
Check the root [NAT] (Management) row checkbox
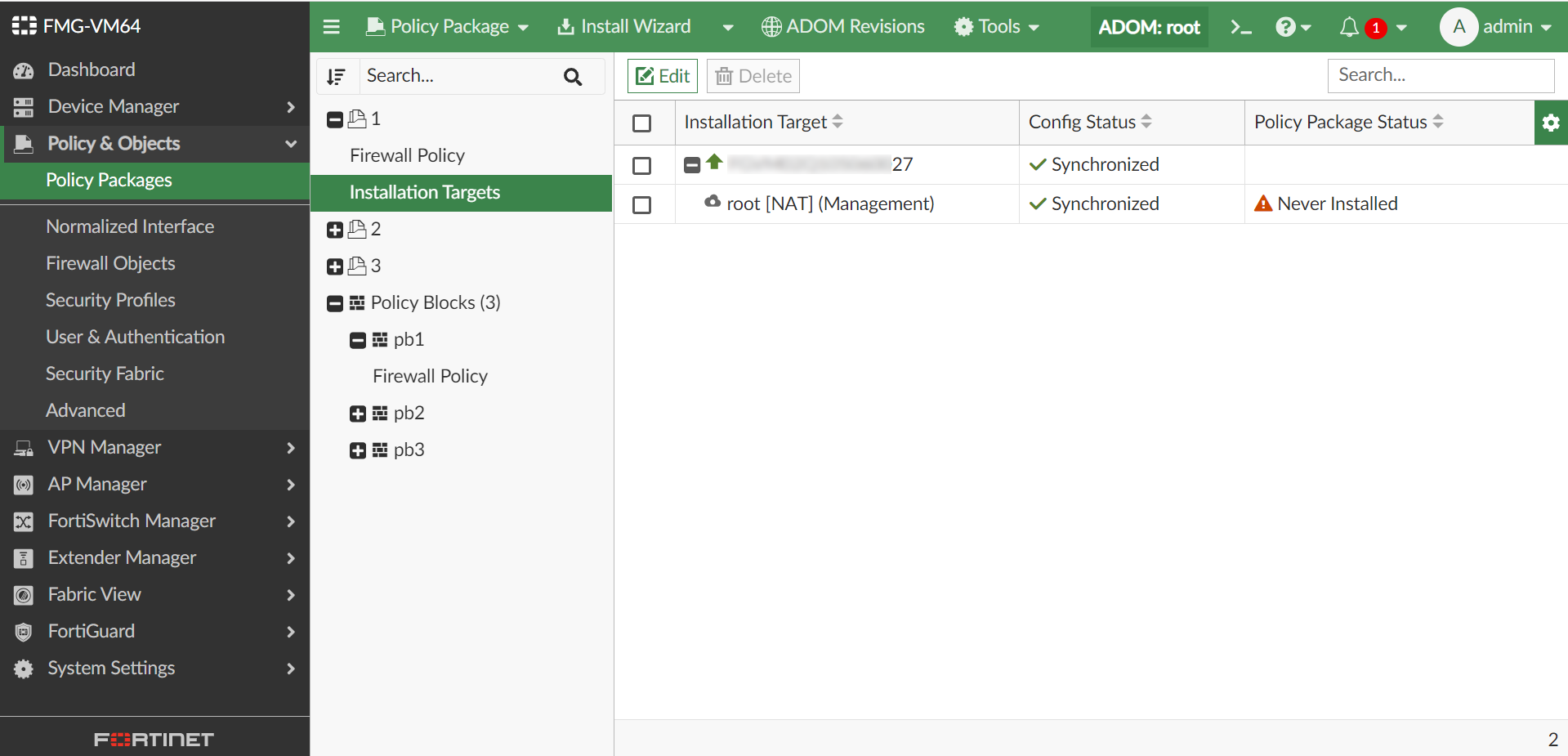[x=642, y=204]
